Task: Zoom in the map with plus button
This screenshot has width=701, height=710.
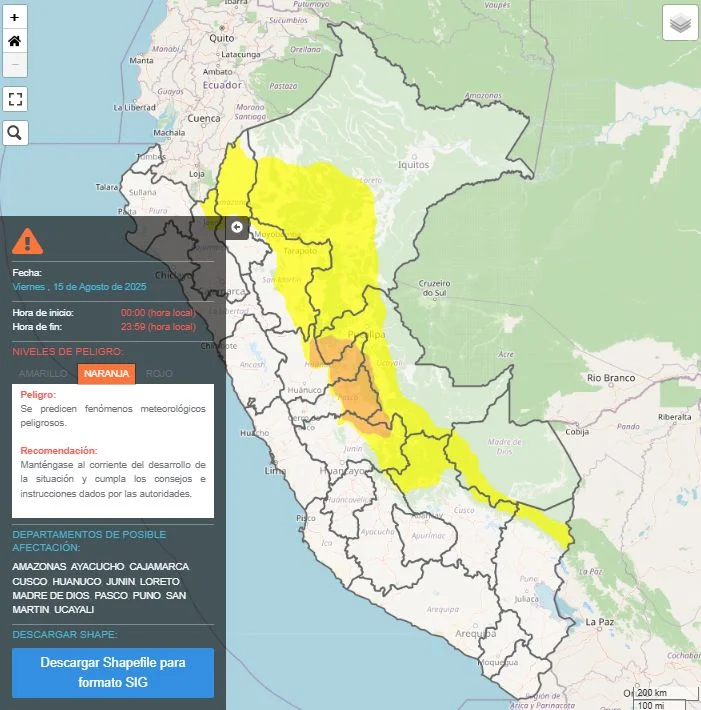Action: tap(15, 17)
